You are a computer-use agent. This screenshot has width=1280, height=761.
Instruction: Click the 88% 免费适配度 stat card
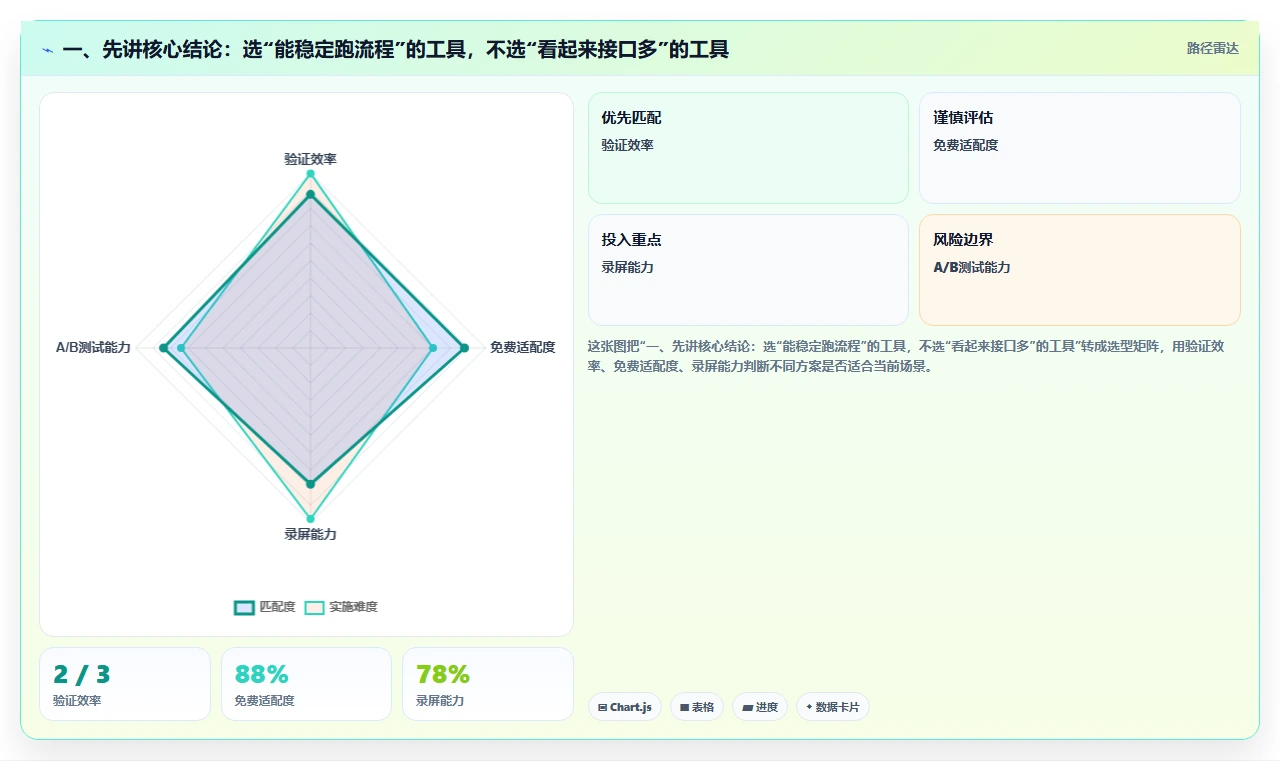306,684
